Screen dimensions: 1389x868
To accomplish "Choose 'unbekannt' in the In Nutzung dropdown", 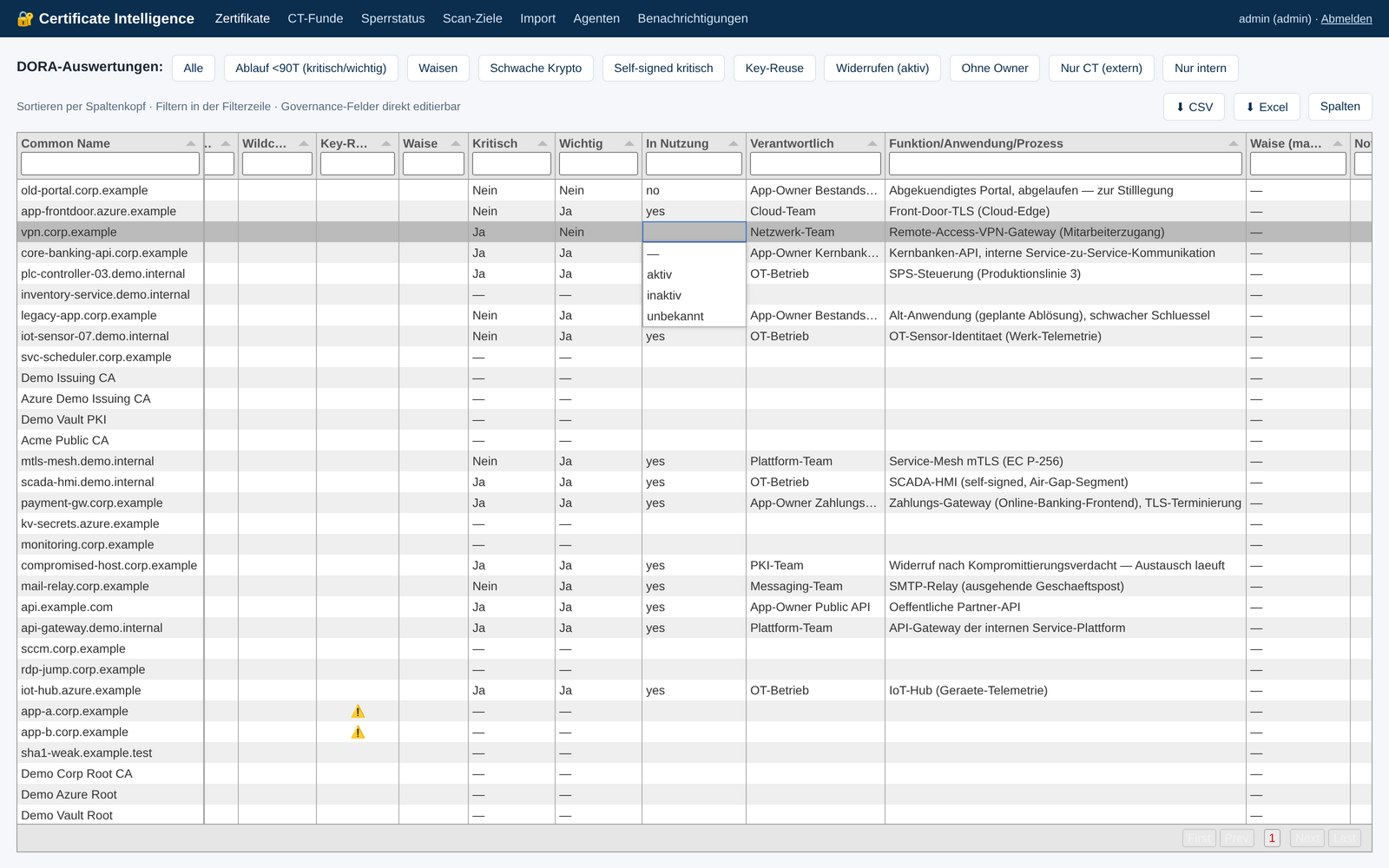I will (x=694, y=316).
